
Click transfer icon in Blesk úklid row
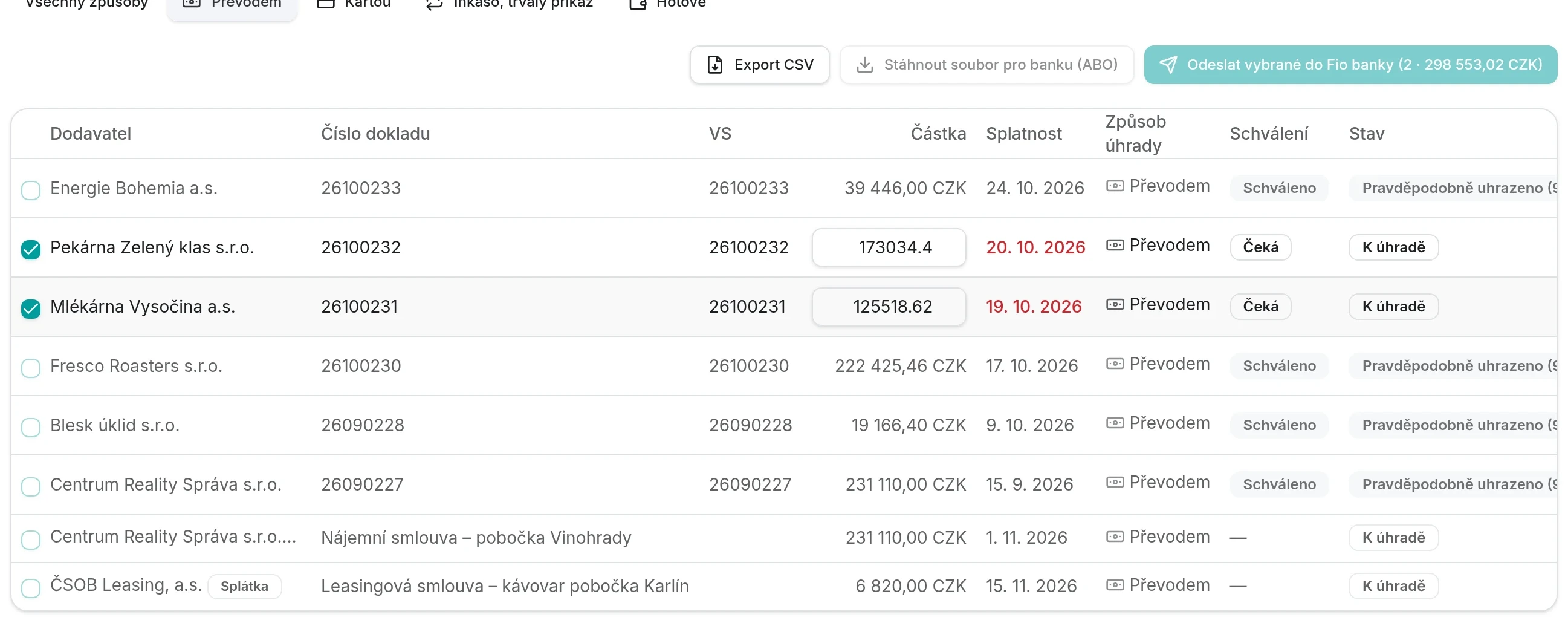point(1115,423)
